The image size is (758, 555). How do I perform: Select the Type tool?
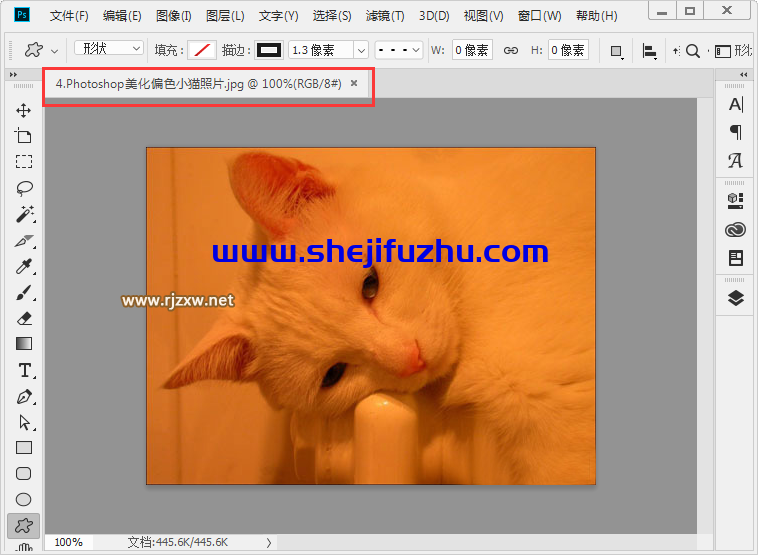[x=25, y=370]
